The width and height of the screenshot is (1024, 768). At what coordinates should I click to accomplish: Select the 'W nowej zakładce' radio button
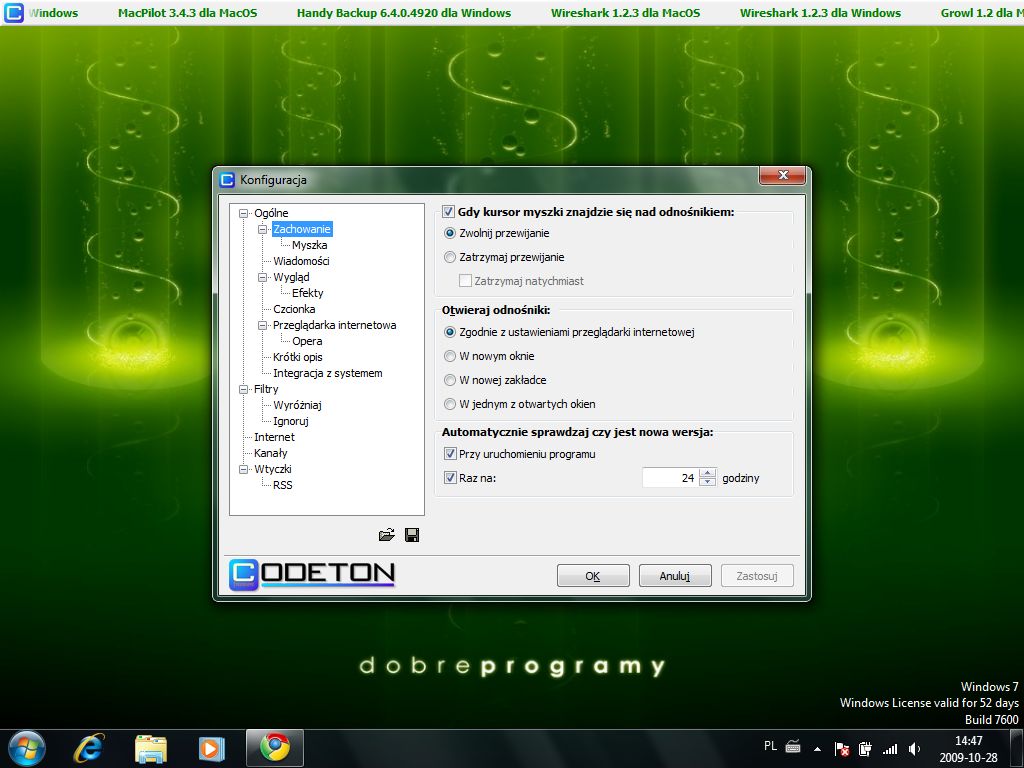(x=449, y=380)
